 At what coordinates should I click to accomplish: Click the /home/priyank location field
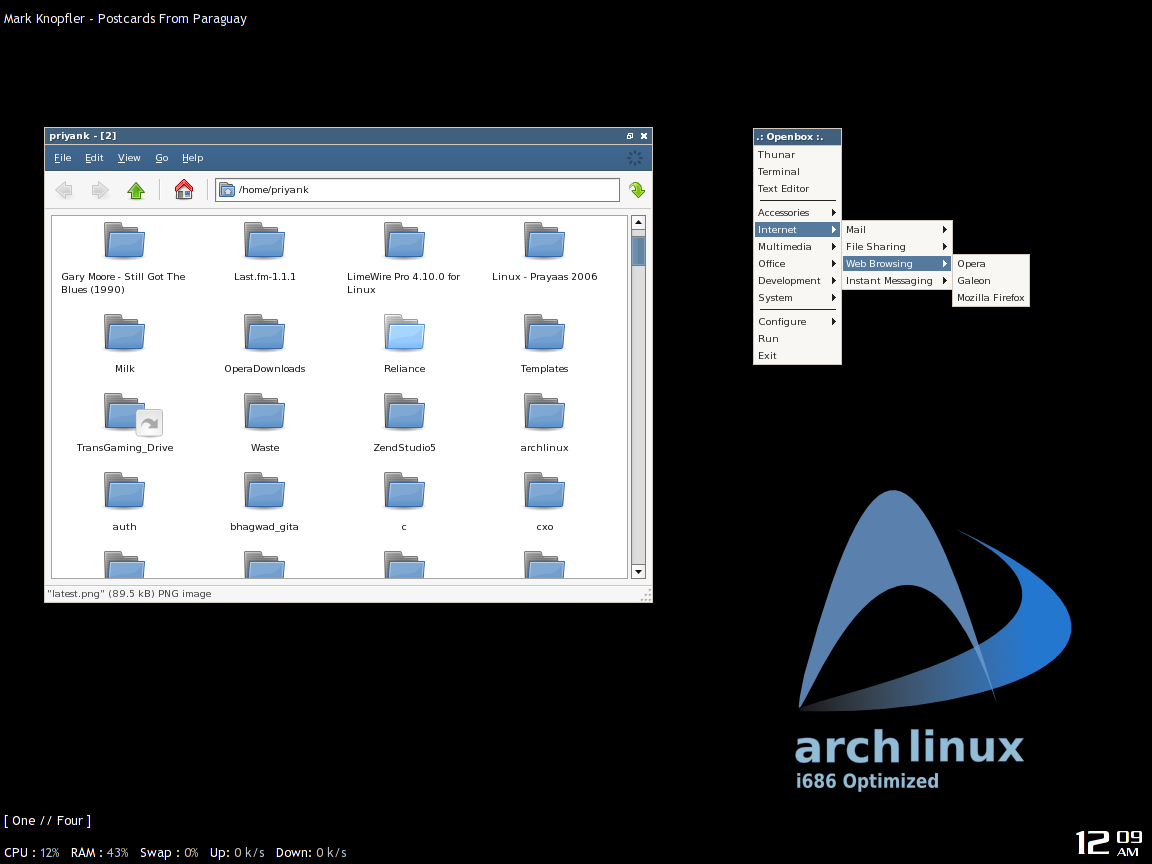point(417,190)
